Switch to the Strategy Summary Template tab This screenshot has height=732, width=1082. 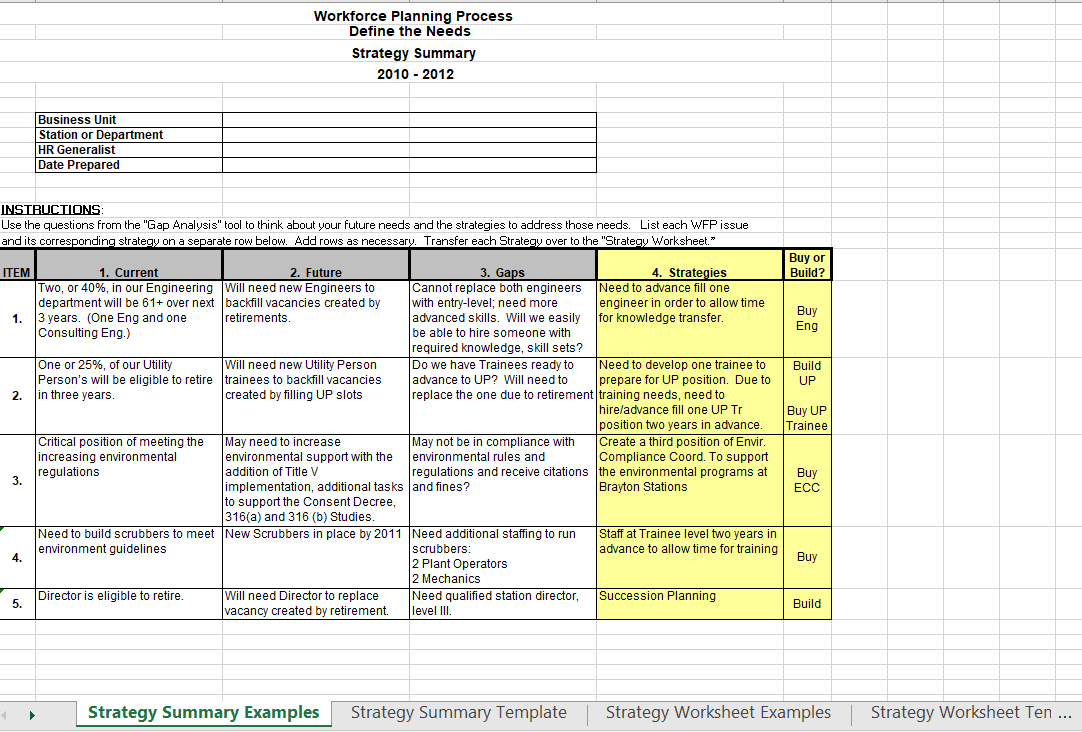pyautogui.click(x=459, y=712)
